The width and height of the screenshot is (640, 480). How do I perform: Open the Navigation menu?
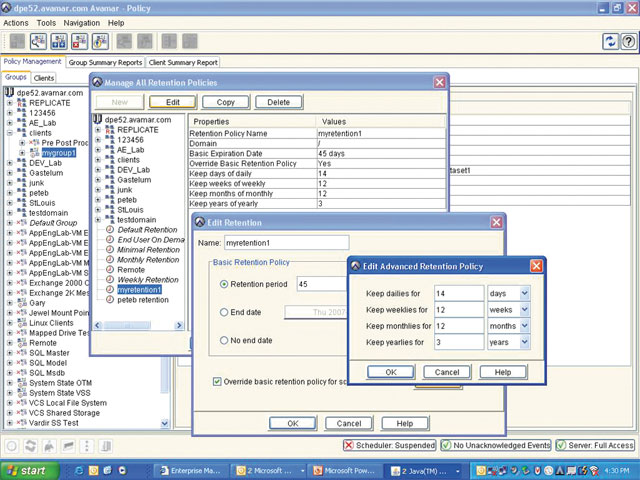pos(82,23)
